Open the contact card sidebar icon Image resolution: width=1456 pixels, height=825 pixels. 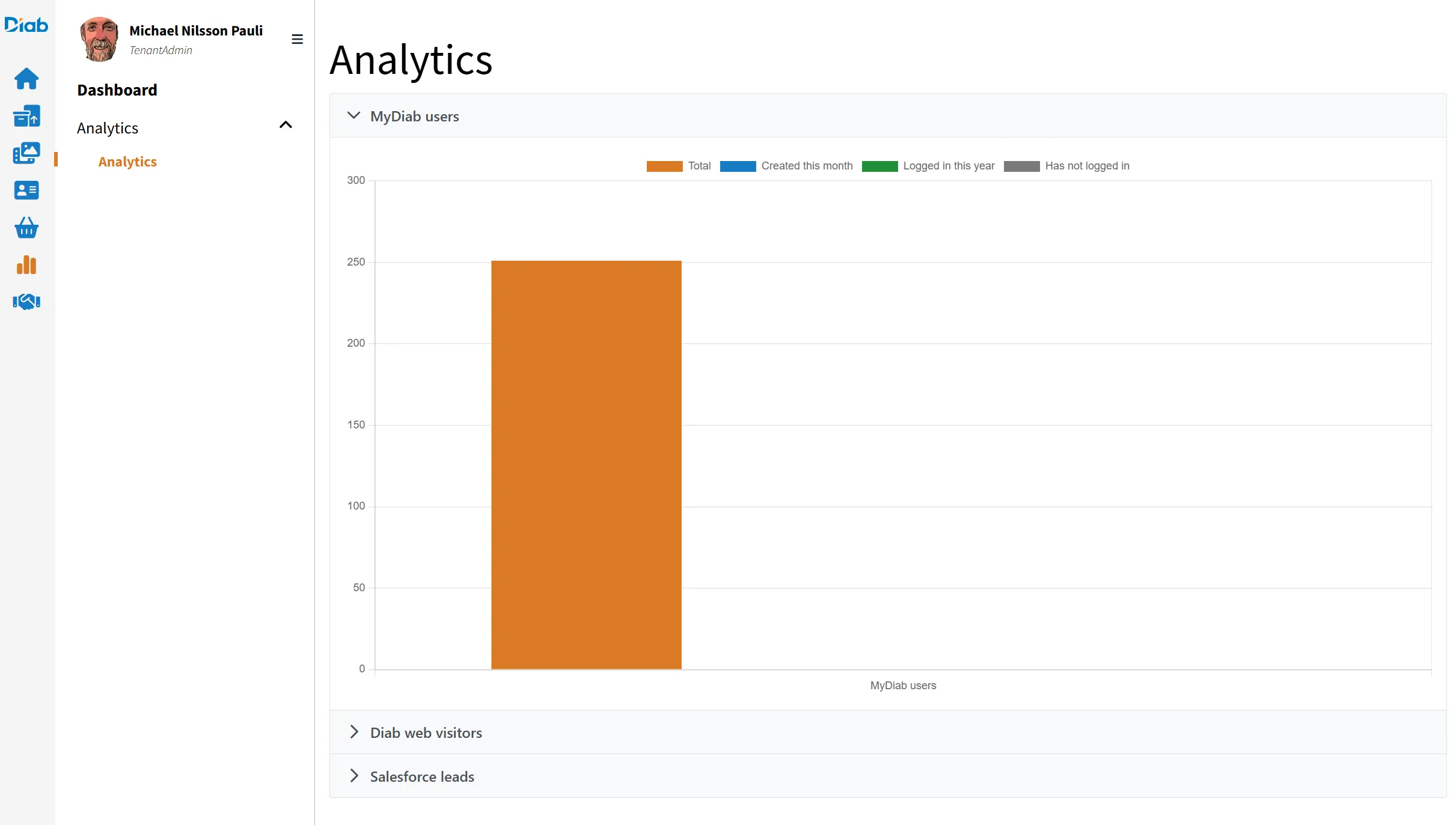26,190
